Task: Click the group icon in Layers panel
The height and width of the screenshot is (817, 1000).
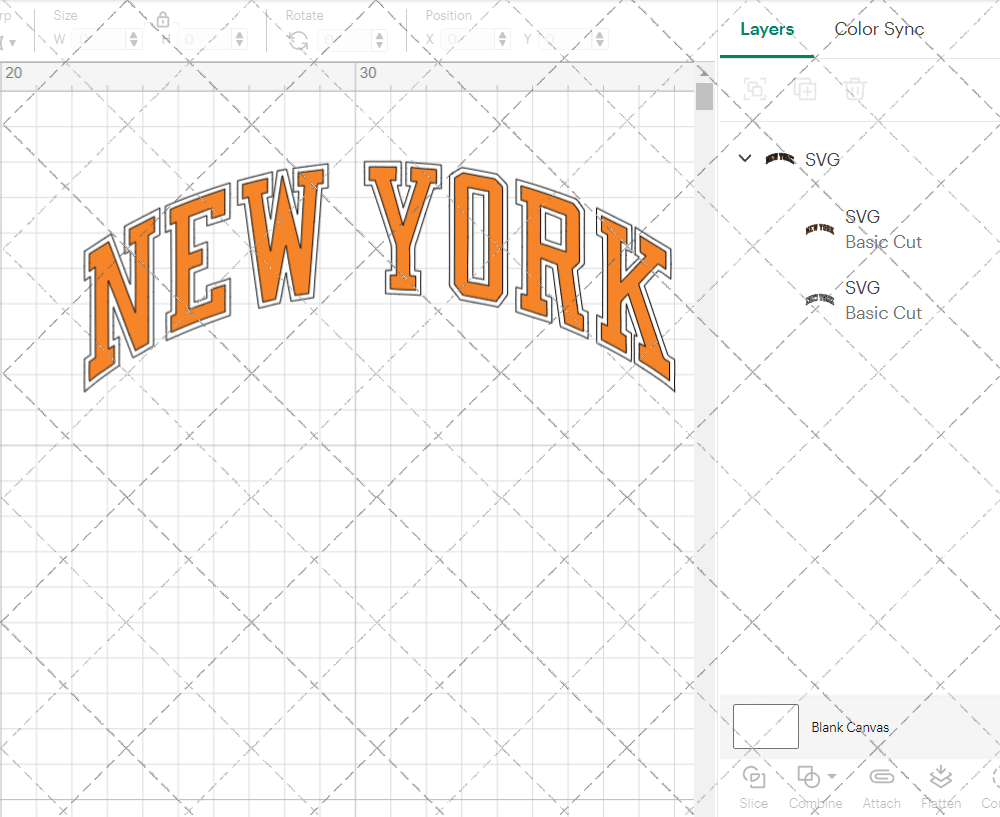Action: [x=756, y=89]
